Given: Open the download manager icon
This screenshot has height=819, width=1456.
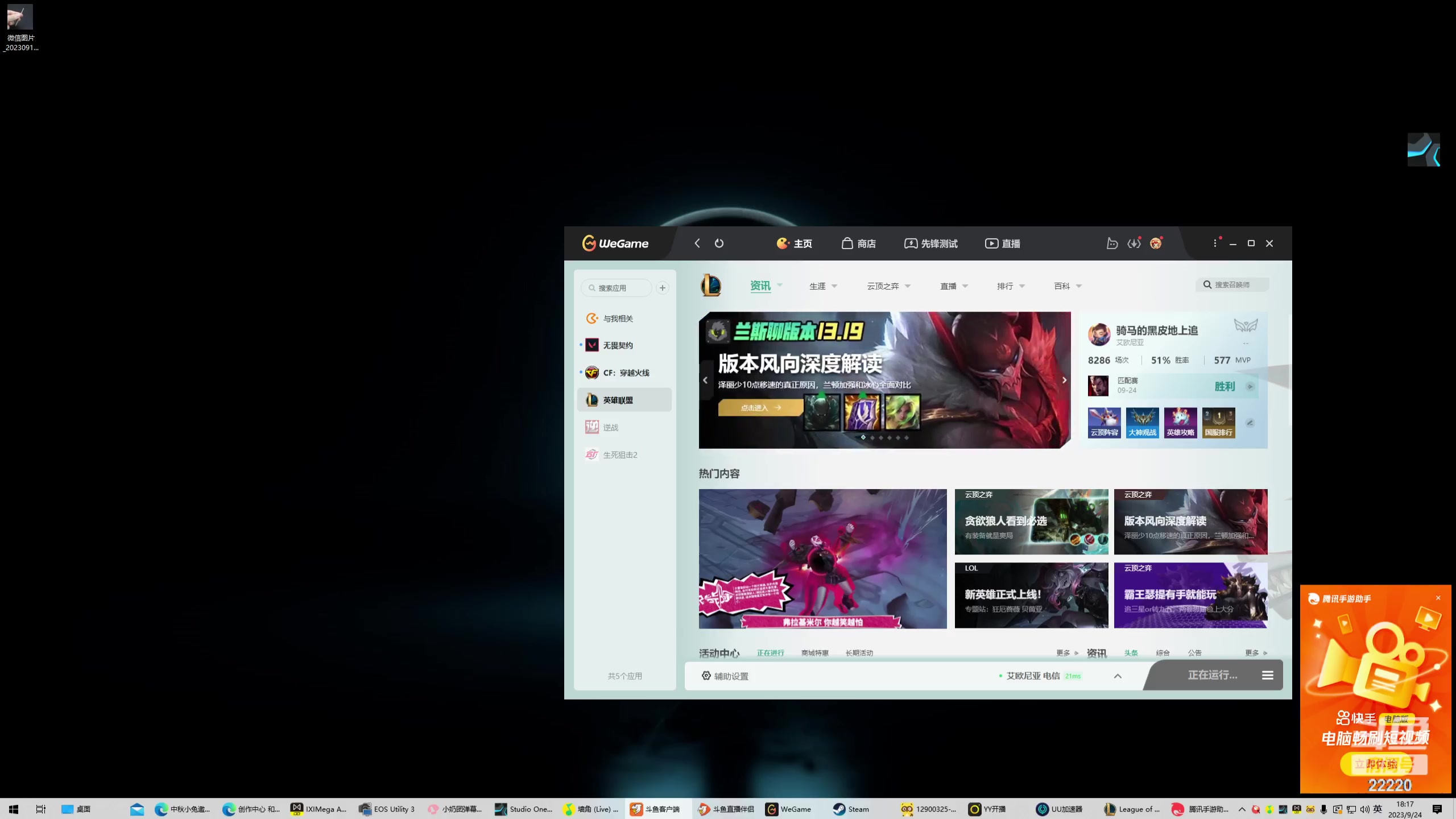Looking at the screenshot, I should pyautogui.click(x=1134, y=243).
